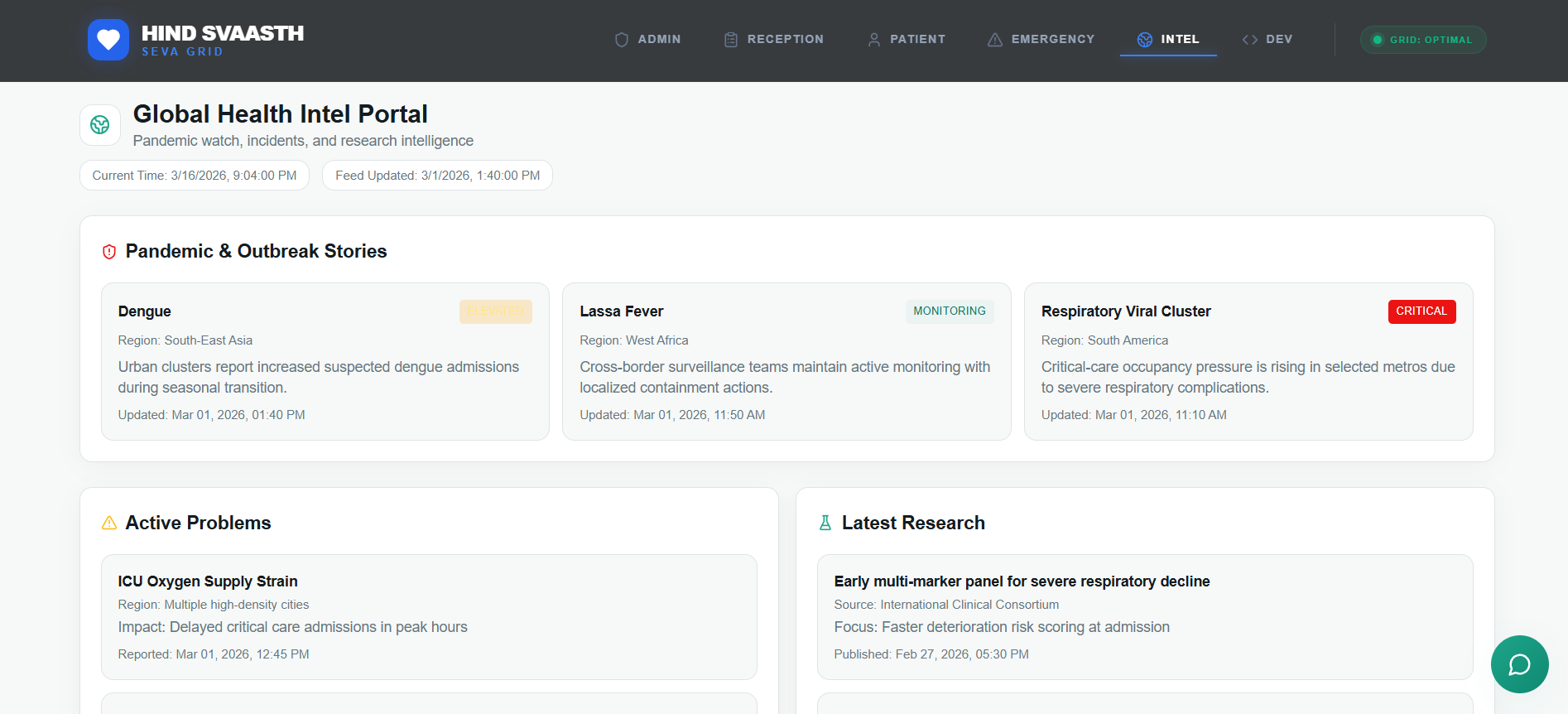Click the yellow warning icon beside Active Problems
Image resolution: width=1568 pixels, height=714 pixels.
pos(109,523)
